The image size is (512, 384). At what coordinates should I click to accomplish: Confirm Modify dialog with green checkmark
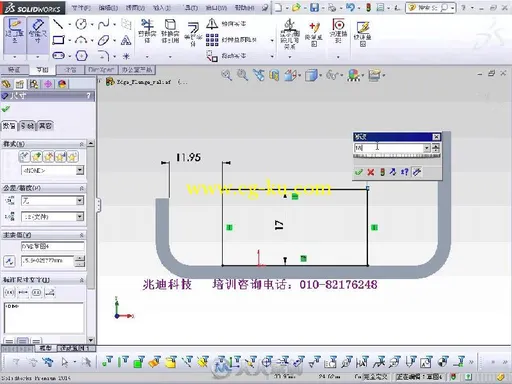[359, 172]
